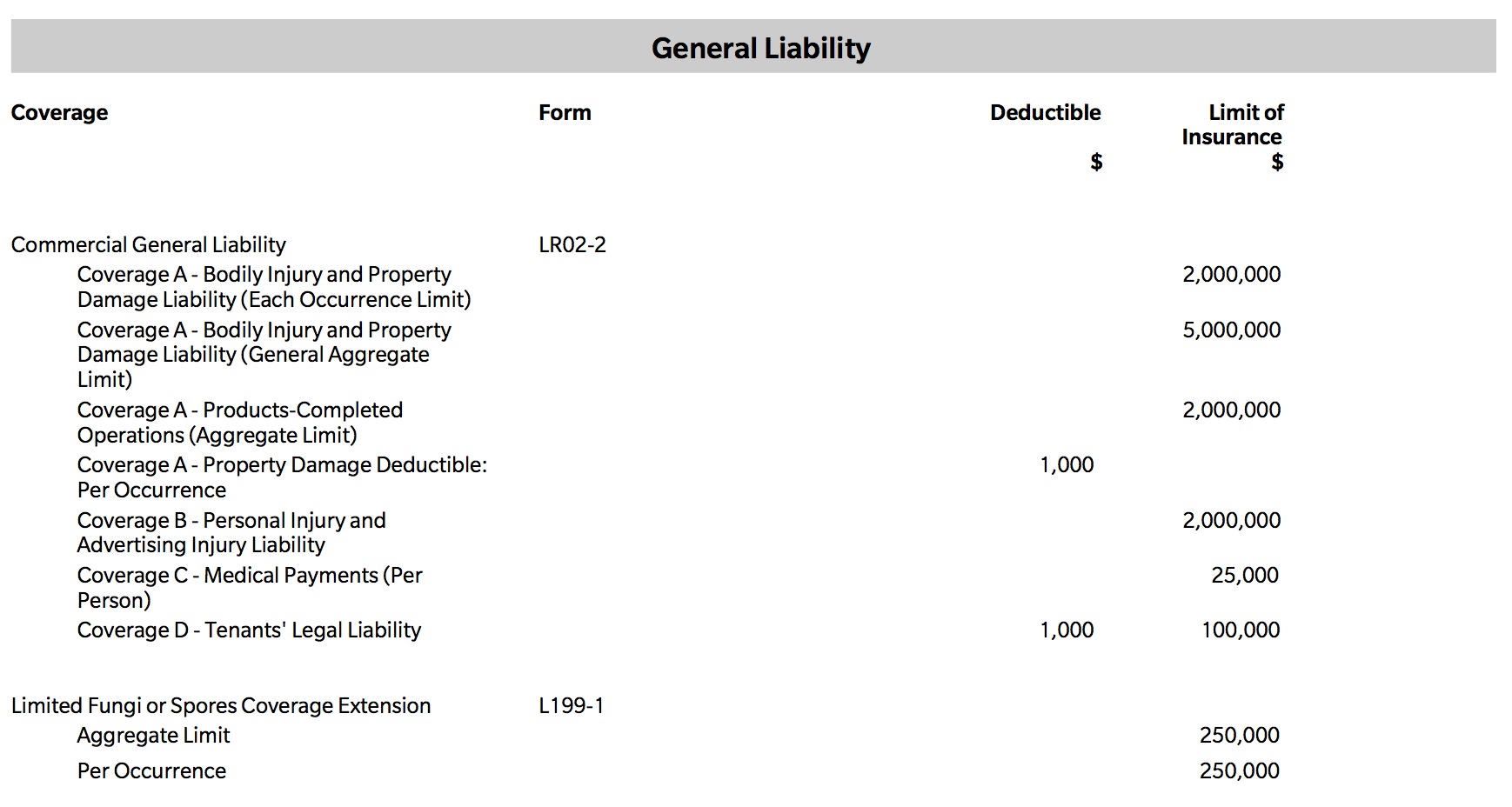Click the 250,000 value beside Per Occurrence
The width and height of the screenshot is (1512, 807).
tap(1239, 771)
